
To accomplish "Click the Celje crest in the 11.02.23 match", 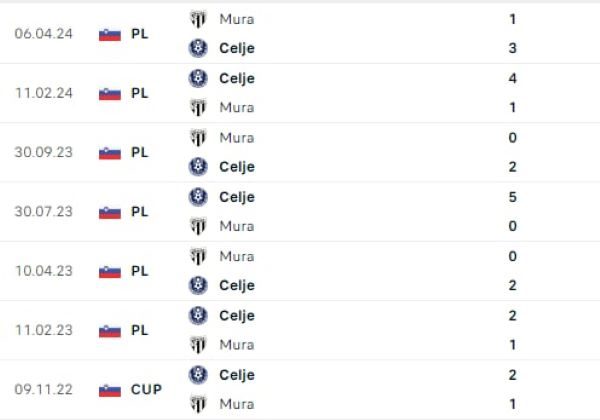I will coord(198,315).
